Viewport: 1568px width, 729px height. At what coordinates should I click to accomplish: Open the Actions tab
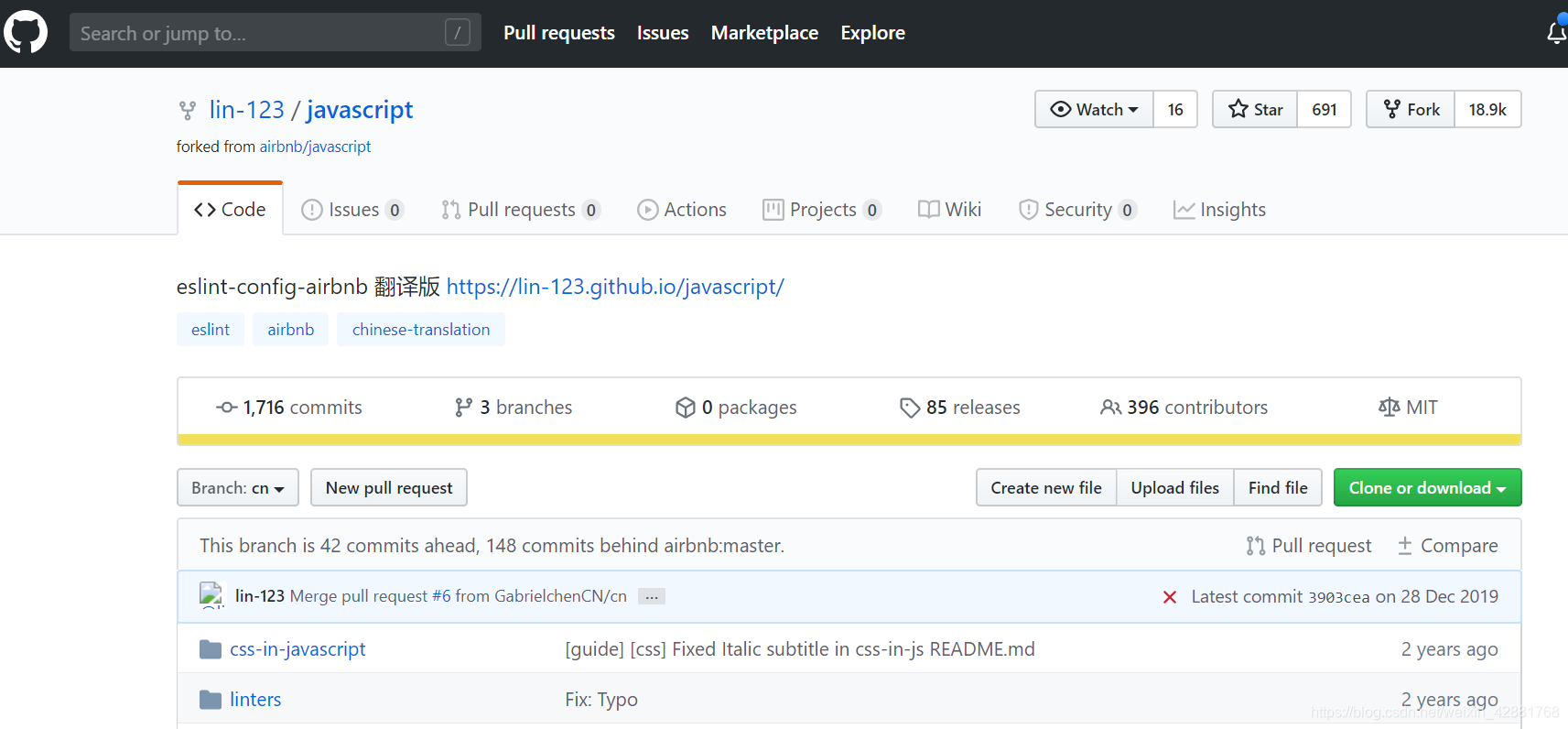pos(682,210)
